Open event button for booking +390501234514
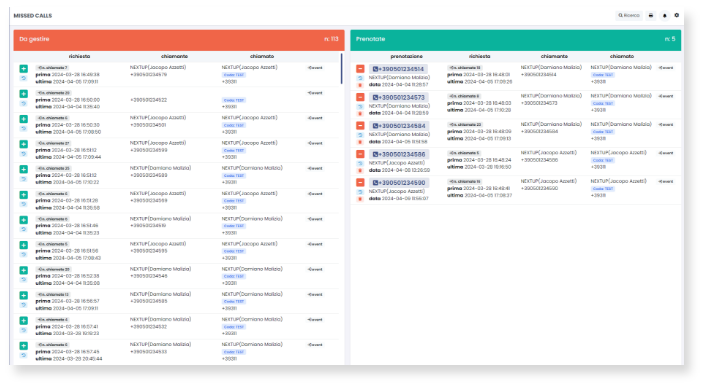 pos(666,68)
